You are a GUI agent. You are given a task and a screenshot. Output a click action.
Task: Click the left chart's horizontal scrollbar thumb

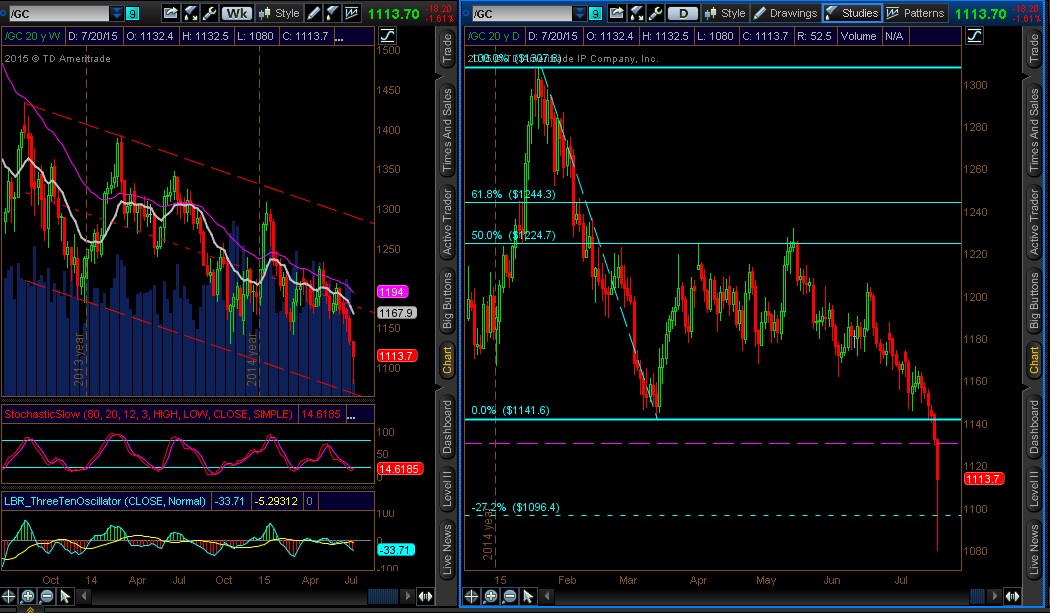[384, 596]
